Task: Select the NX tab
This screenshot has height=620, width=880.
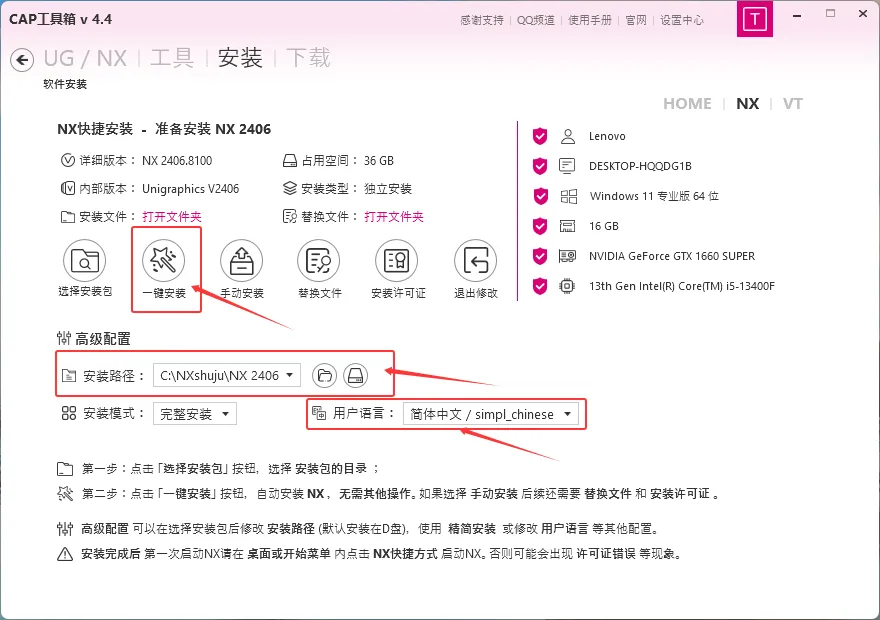Action: 748,104
